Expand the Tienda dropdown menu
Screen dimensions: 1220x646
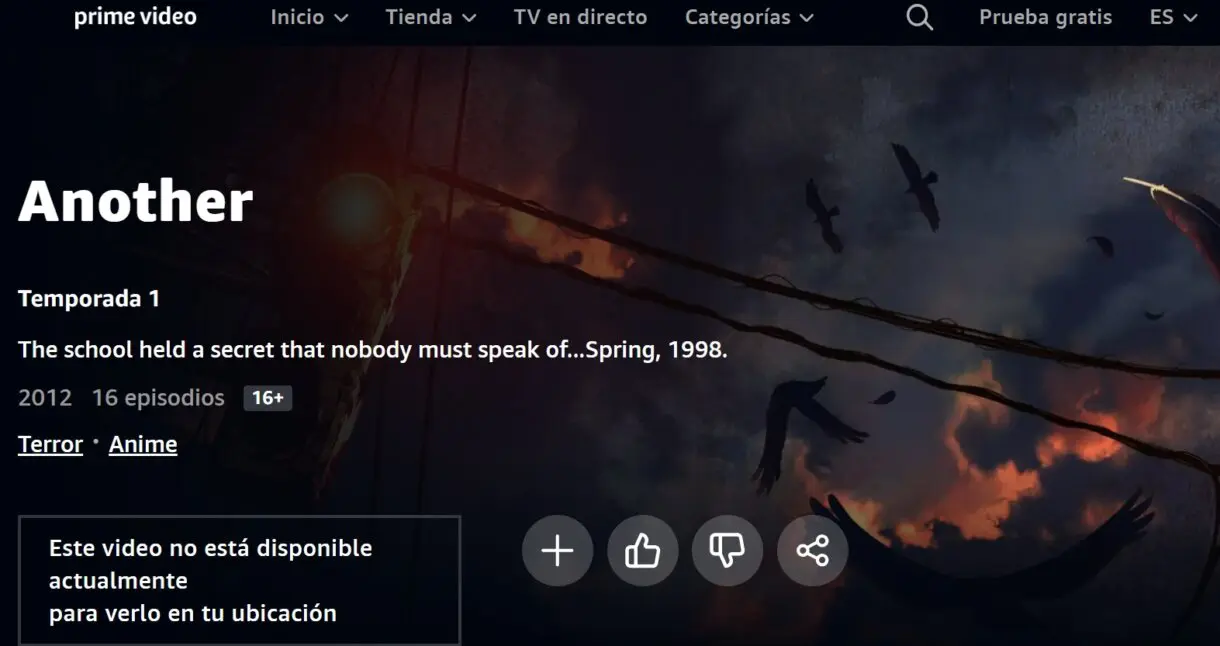[431, 17]
